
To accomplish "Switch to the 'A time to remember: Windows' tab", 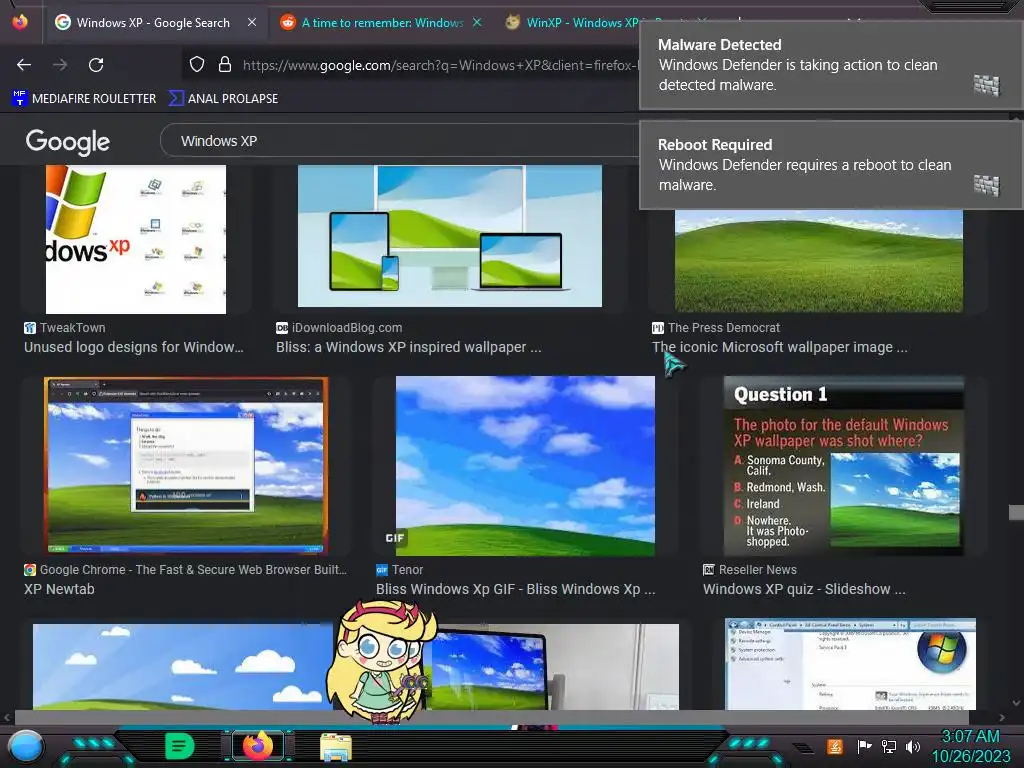I will point(381,22).
